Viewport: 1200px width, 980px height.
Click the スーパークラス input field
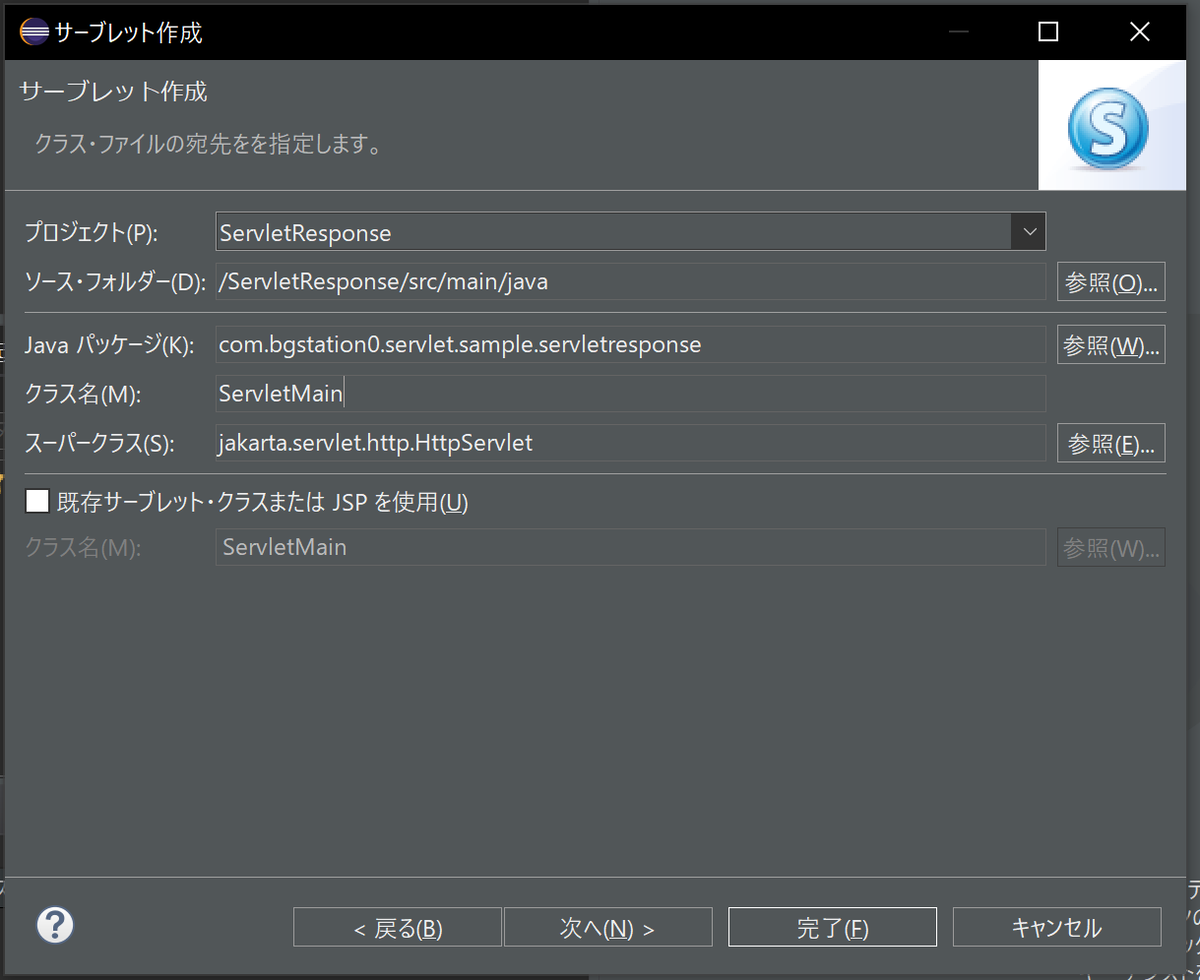(630, 443)
